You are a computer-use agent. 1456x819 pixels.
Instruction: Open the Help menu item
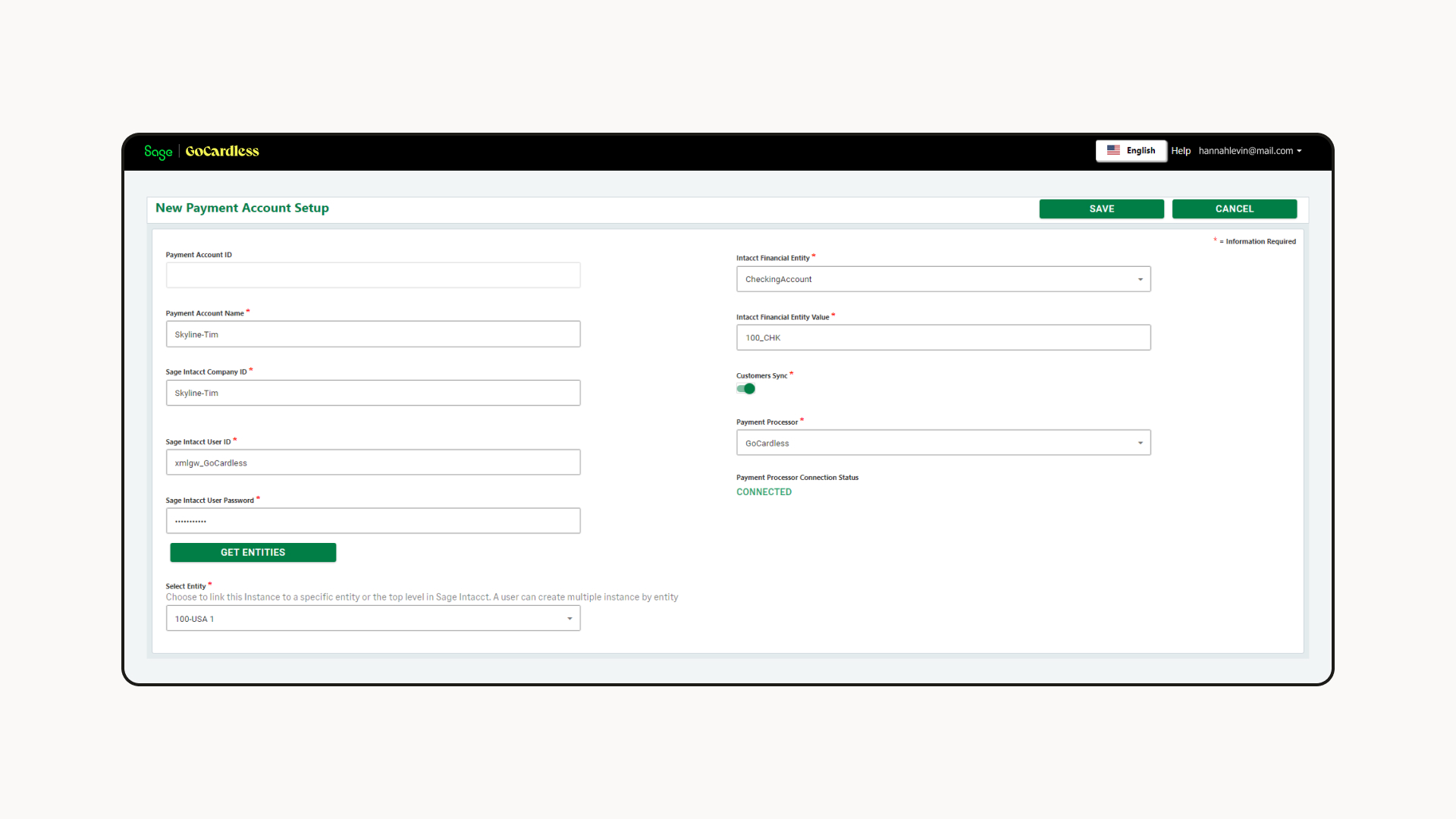point(1181,151)
